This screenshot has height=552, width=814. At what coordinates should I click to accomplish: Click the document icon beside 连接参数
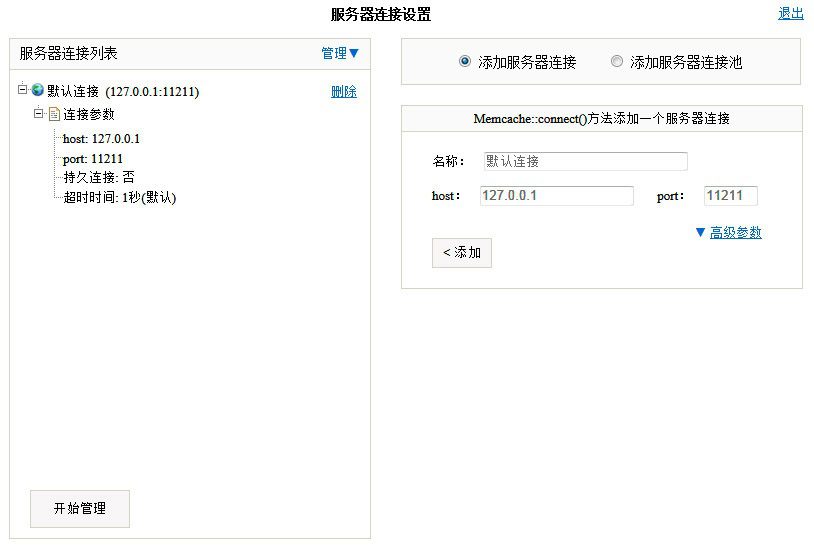(54, 114)
